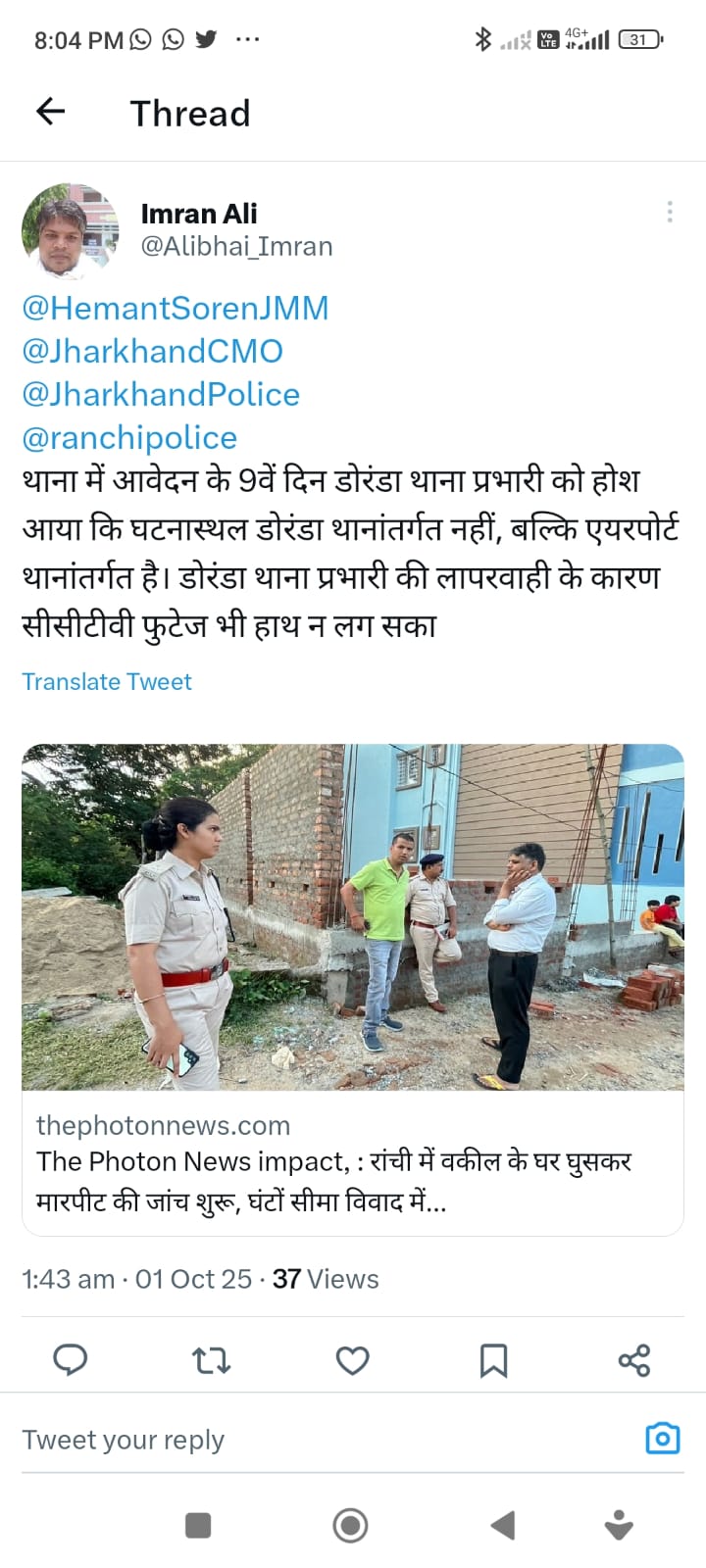The width and height of the screenshot is (706, 1568).
Task: Open the @JharkhandCMO mention
Action: tap(152, 351)
